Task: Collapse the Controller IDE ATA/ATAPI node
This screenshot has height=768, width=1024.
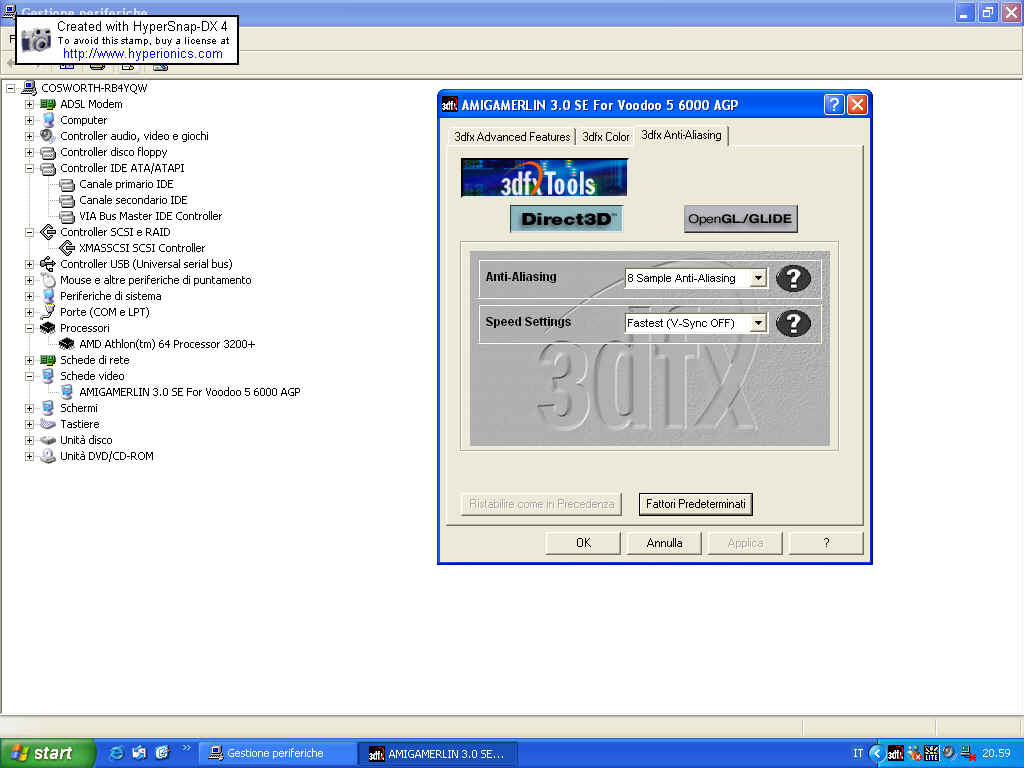Action: pos(29,168)
